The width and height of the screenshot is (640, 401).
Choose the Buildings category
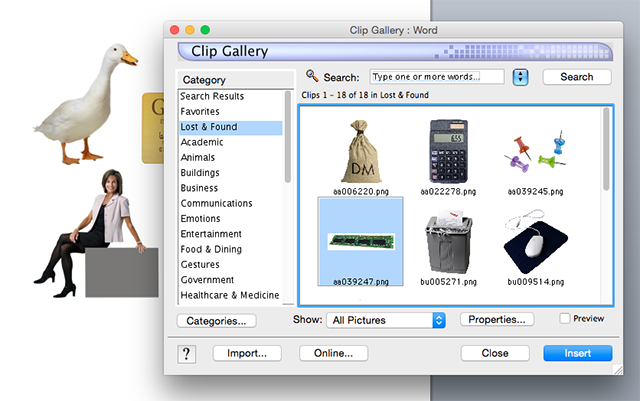click(231, 173)
